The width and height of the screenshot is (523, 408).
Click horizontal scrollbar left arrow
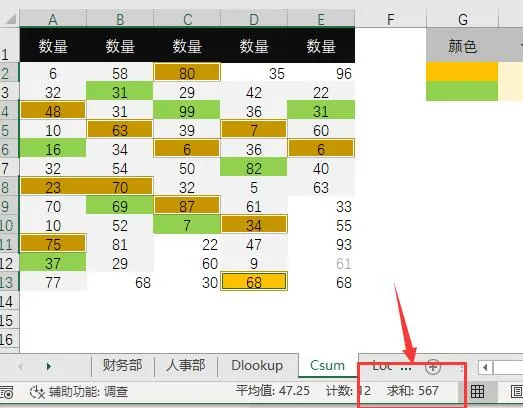coord(485,368)
